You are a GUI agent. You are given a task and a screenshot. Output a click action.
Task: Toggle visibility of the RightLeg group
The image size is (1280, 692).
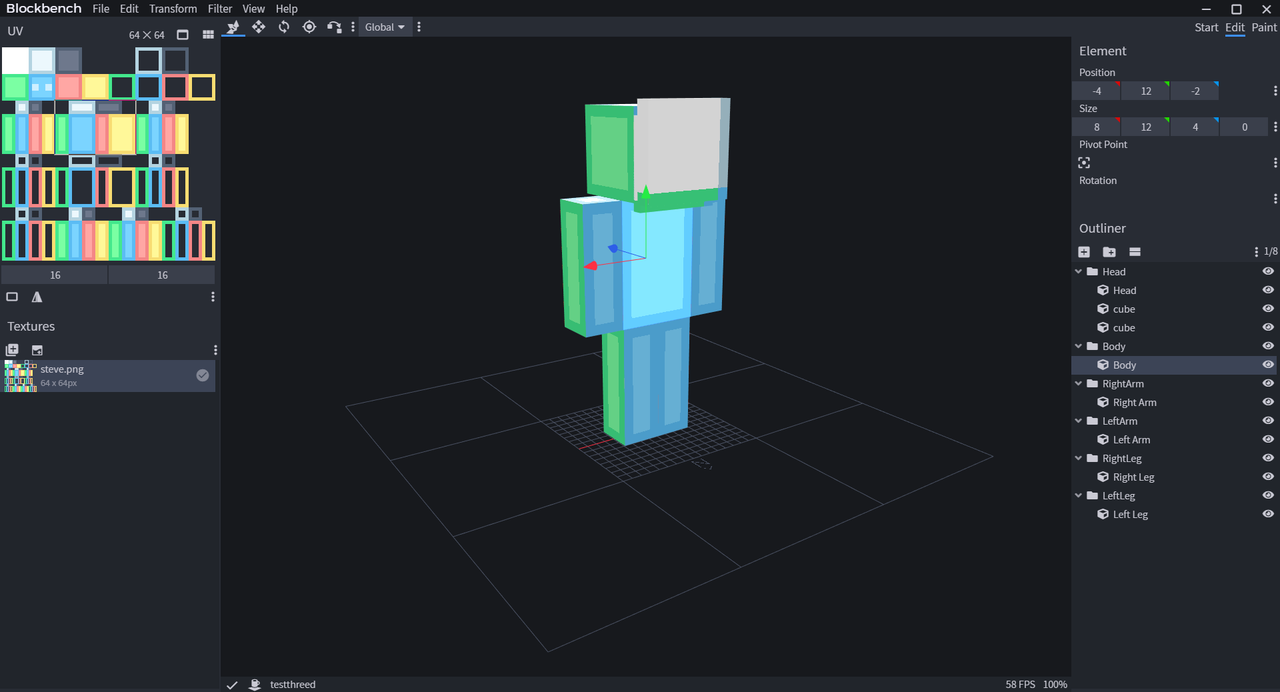pos(1268,458)
